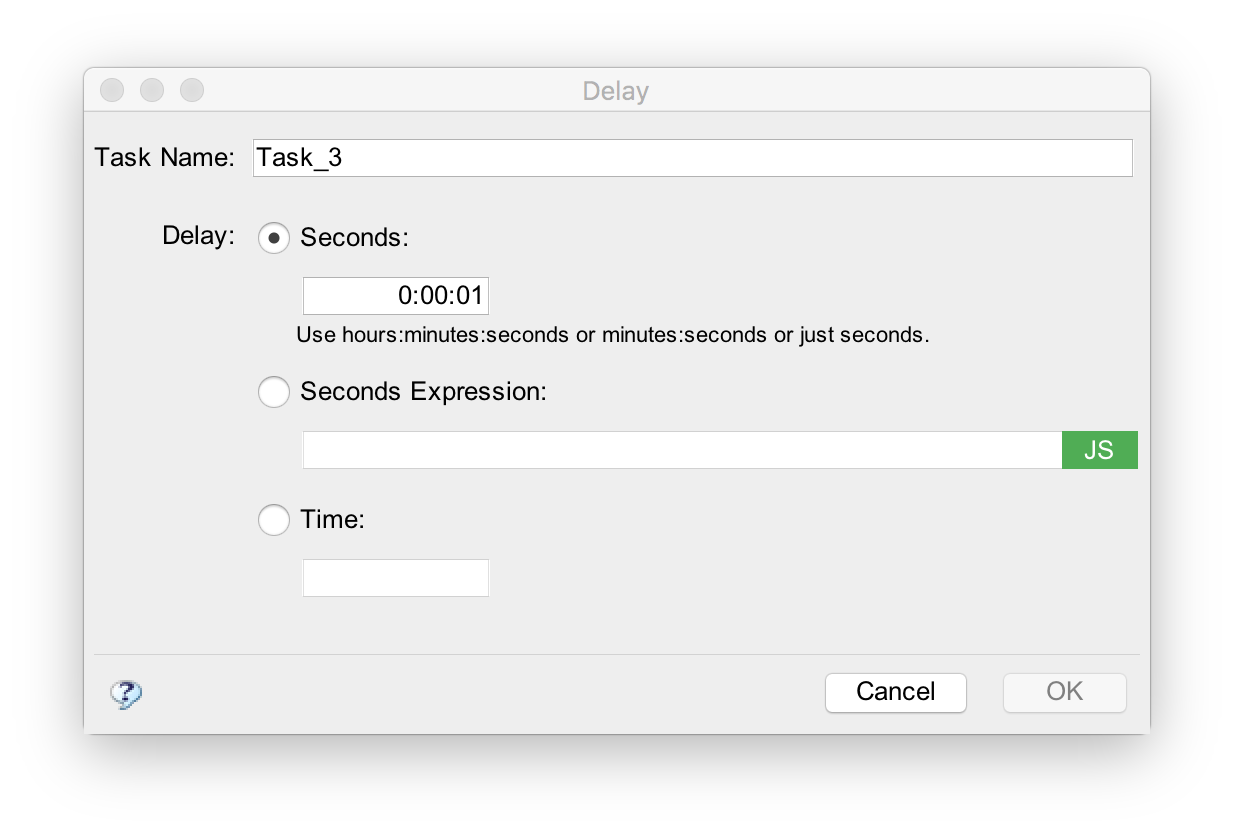
Task: Click the help question mark icon
Action: (x=126, y=693)
